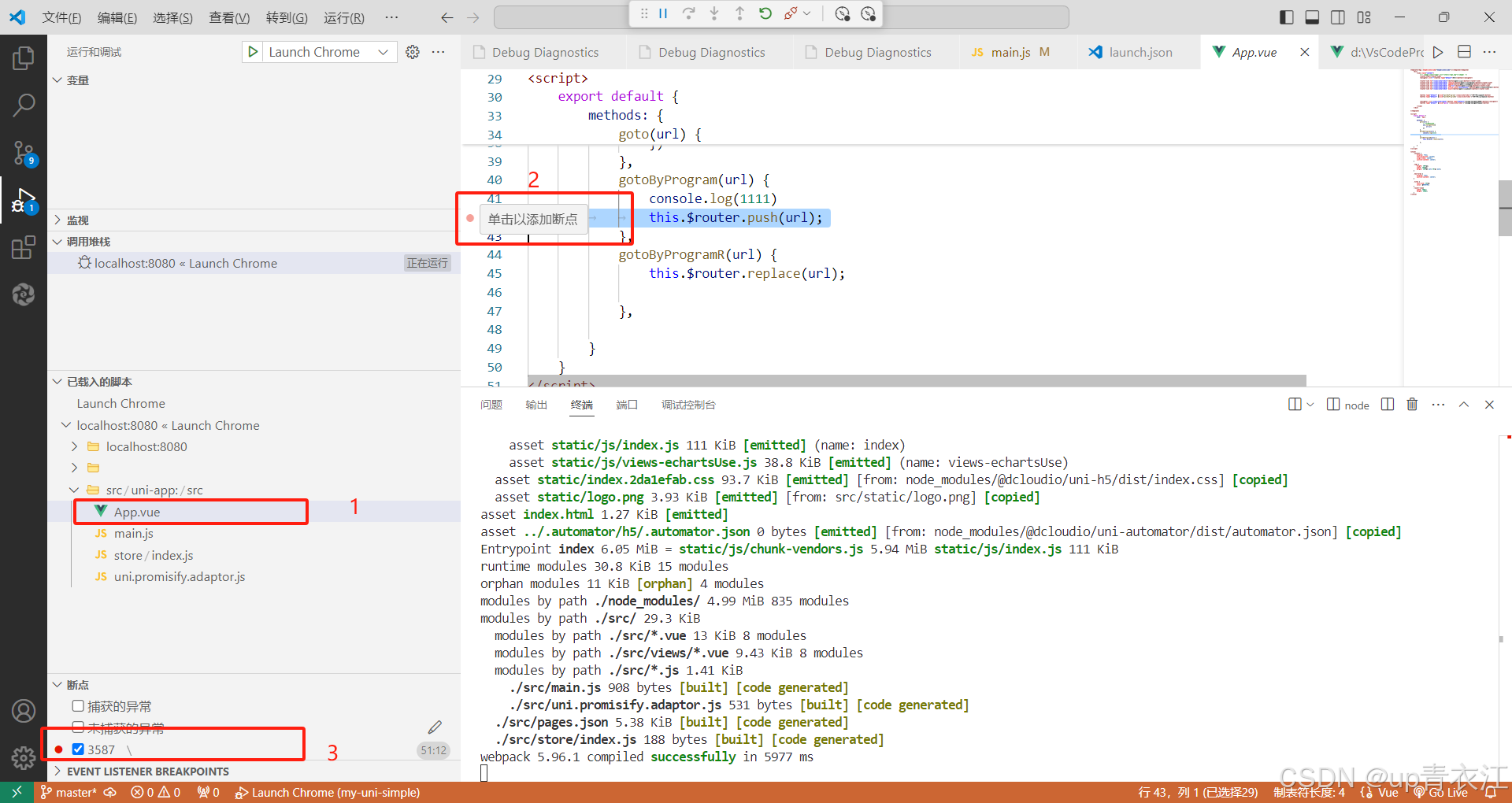Screen dimensions: 1512x803
Task: Click the Restart debugging icon
Action: [x=765, y=13]
